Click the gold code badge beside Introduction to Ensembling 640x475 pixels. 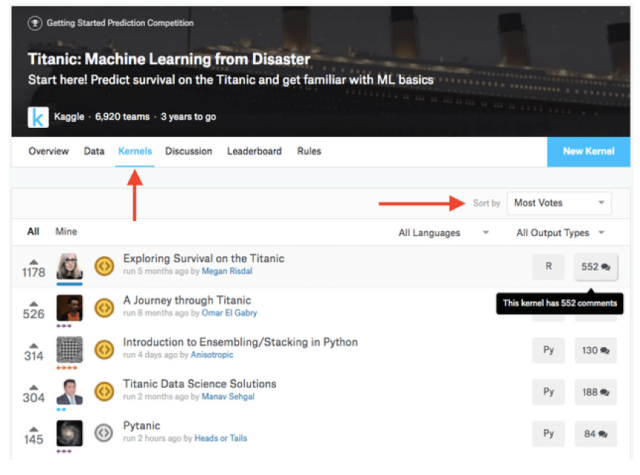tap(104, 350)
